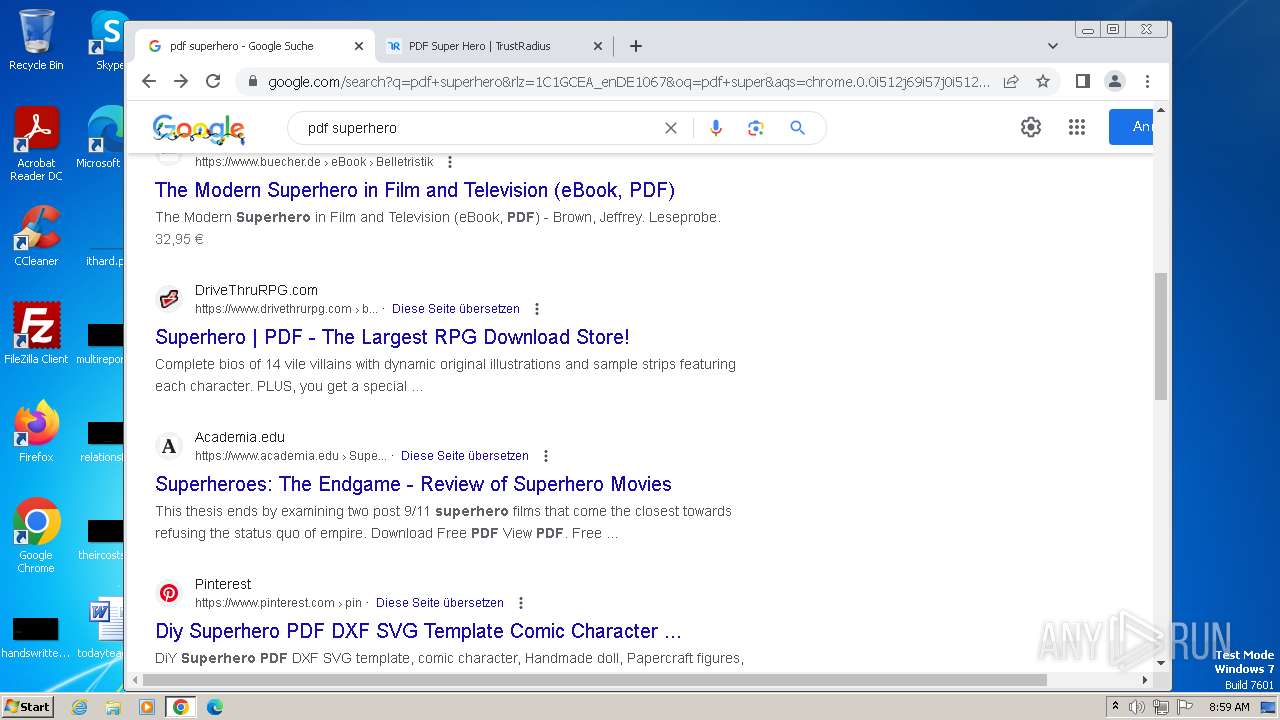Click Diese Seite übersetzen for Academia.edu
1280x720 pixels.
coord(465,456)
